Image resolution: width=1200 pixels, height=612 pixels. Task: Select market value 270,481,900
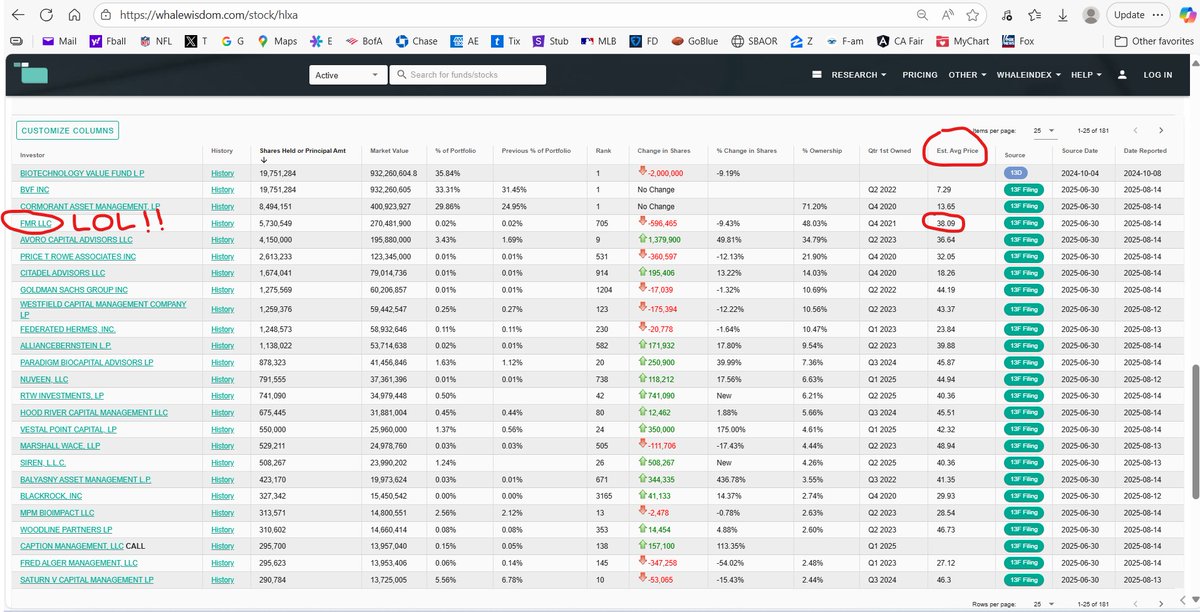tap(390, 224)
